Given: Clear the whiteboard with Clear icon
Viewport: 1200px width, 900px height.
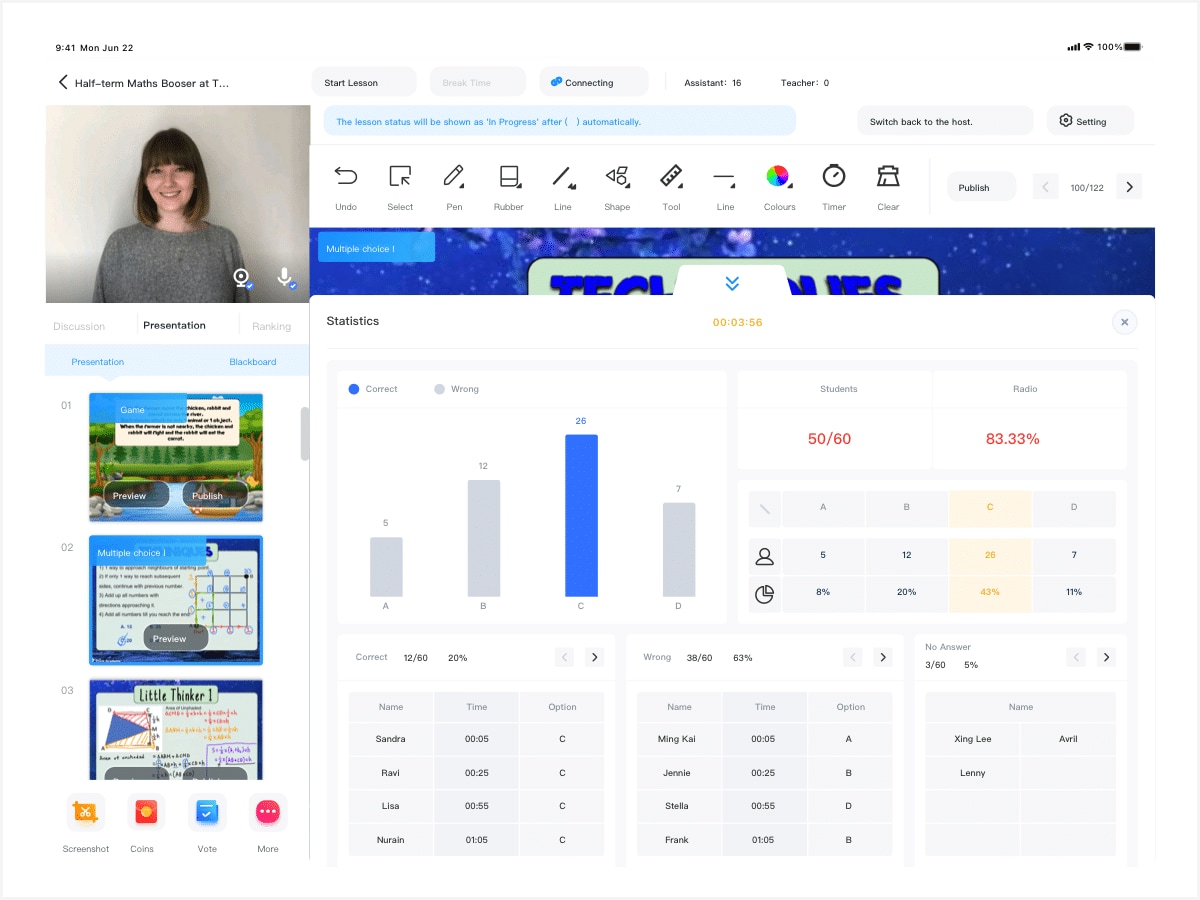Looking at the screenshot, I should [888, 177].
